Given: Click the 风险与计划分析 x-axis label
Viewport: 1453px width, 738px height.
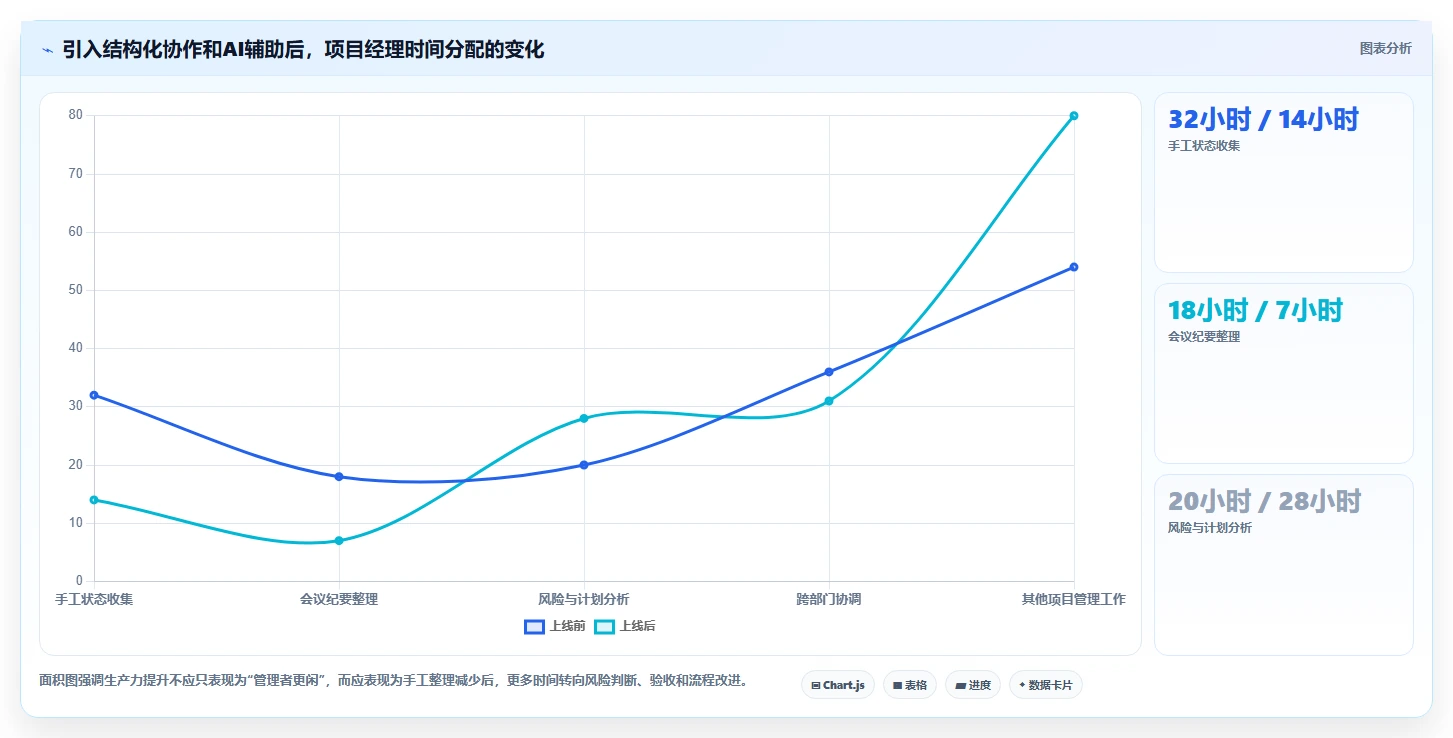Looking at the screenshot, I should click(x=584, y=599).
